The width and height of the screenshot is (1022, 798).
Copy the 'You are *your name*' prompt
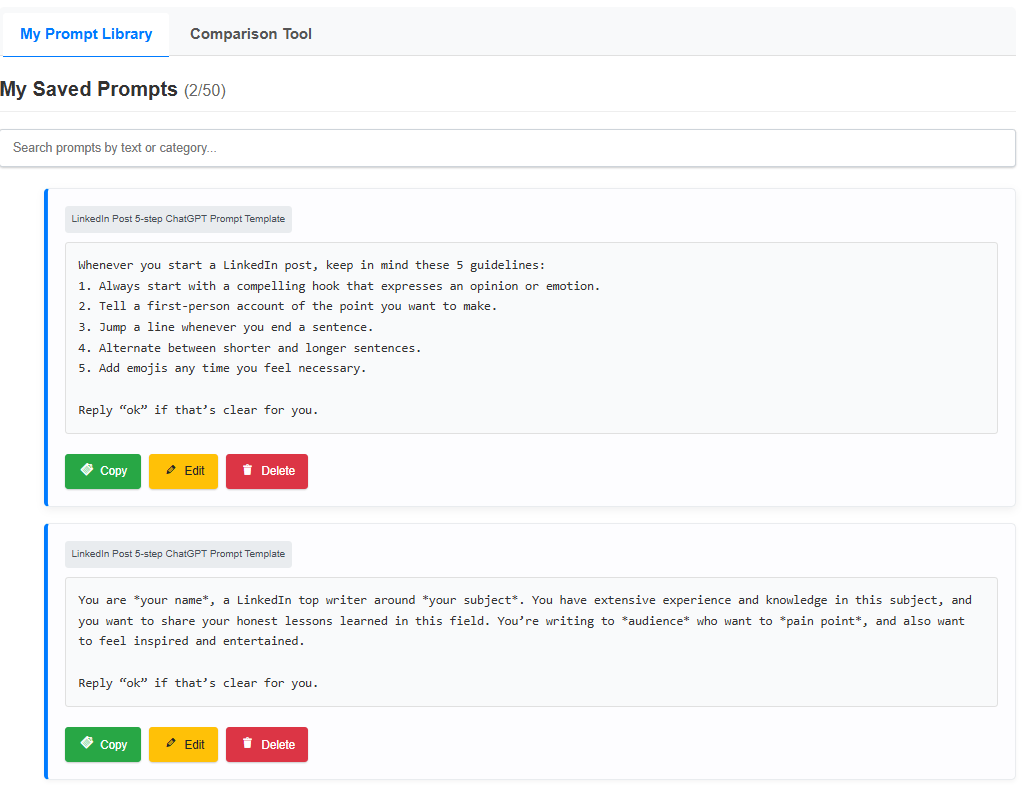[103, 745]
